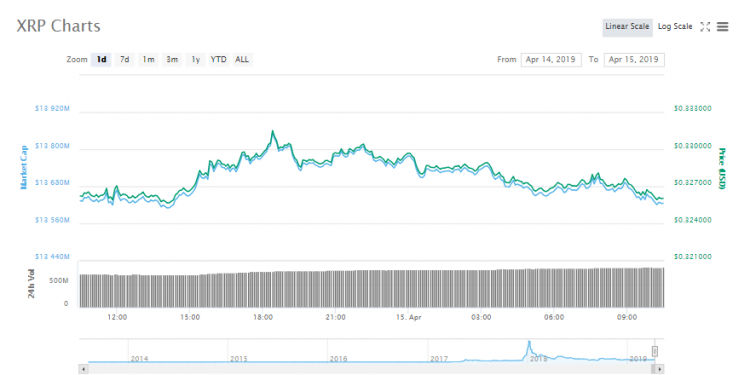This screenshot has width=750, height=375.
Task: Click the 06:00 time axis label
Action: coord(554,317)
